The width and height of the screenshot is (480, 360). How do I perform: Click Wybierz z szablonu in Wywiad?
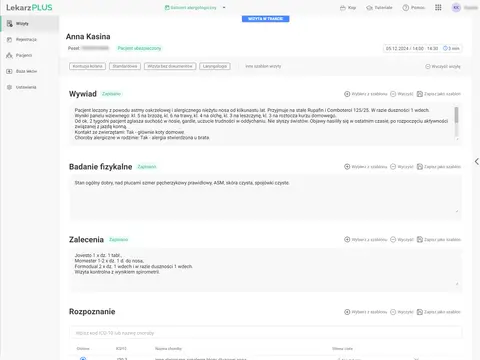[366, 94]
